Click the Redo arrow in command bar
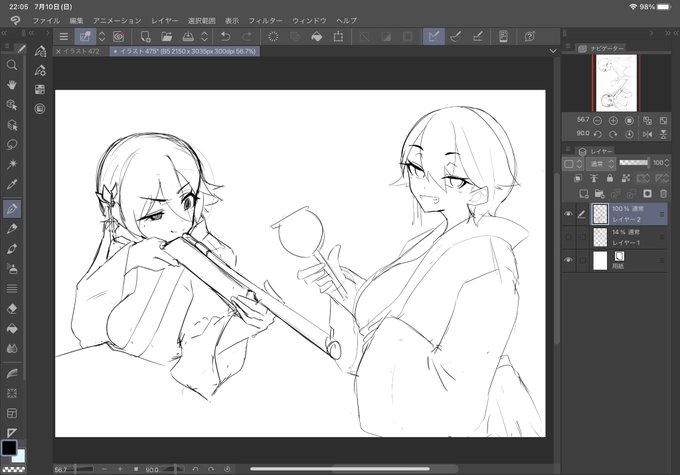The image size is (680, 475). pos(248,36)
